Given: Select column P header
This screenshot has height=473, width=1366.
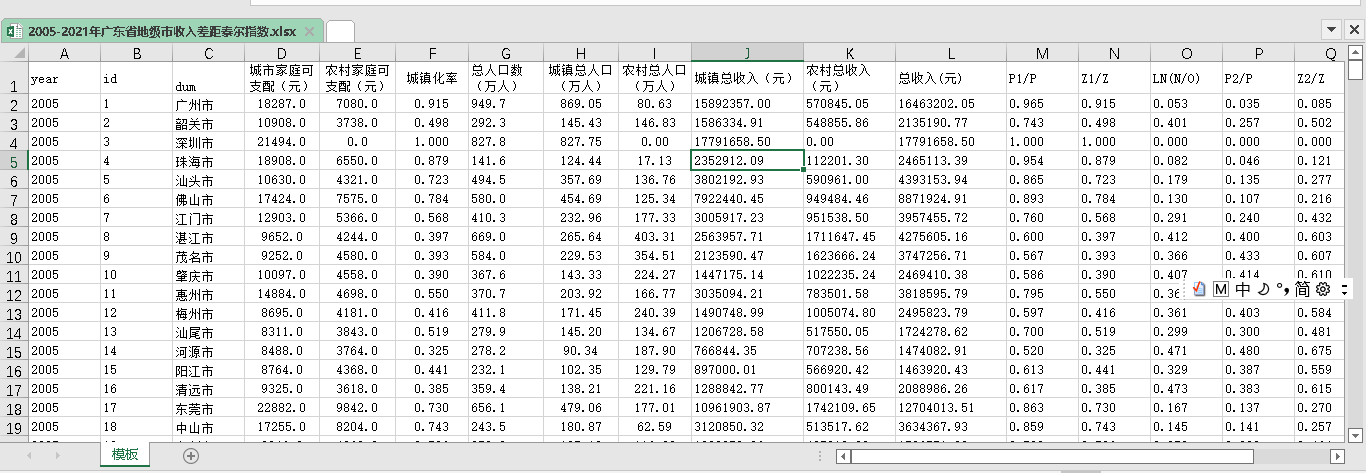Looking at the screenshot, I should [1258, 53].
